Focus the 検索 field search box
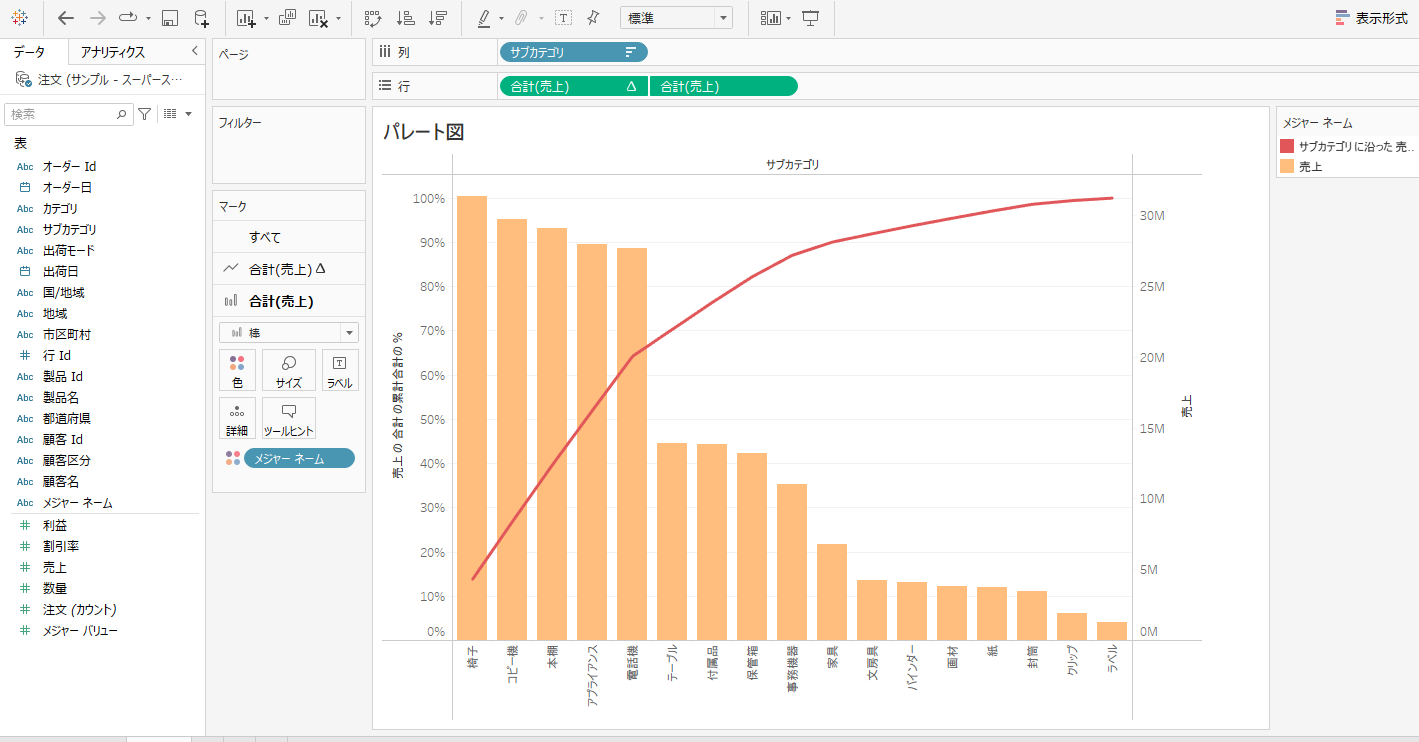 pyautogui.click(x=68, y=115)
